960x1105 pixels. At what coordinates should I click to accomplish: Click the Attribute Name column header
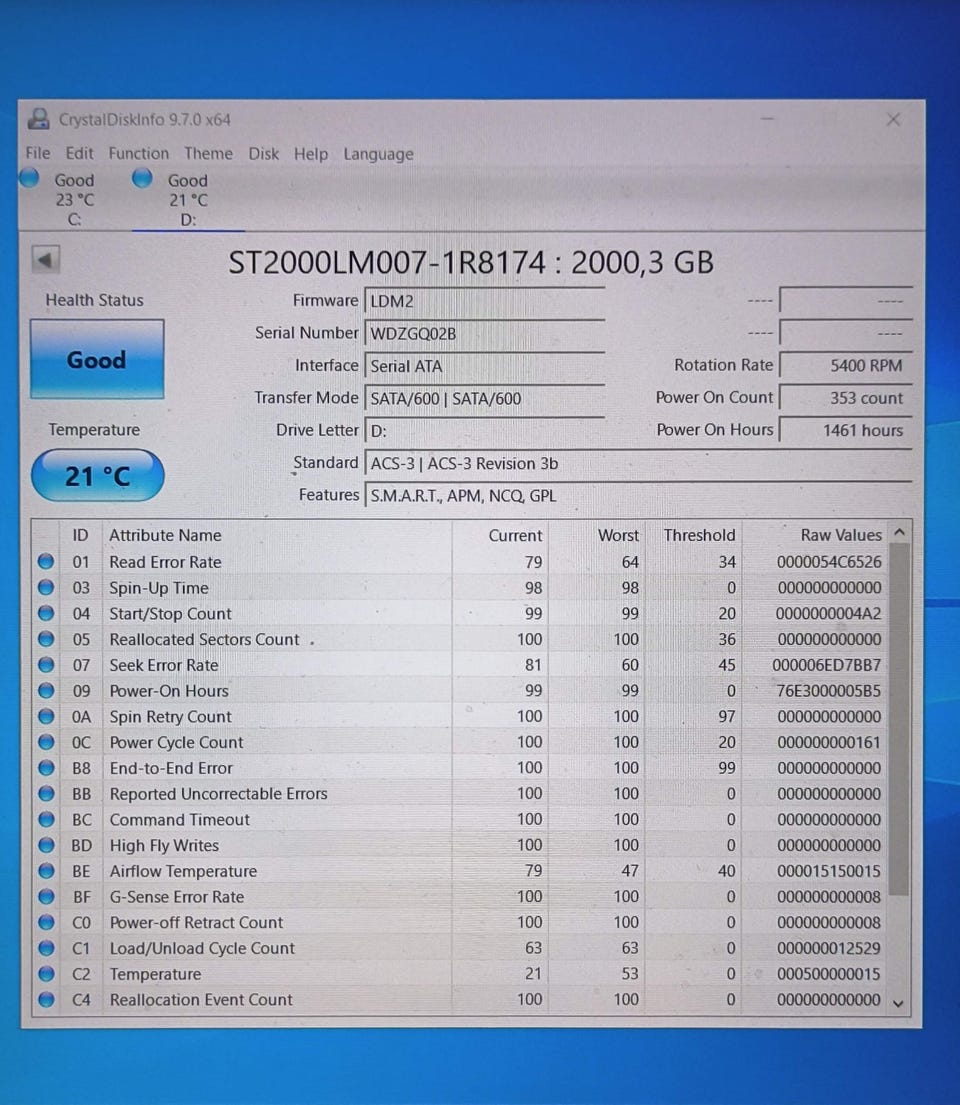[165, 535]
